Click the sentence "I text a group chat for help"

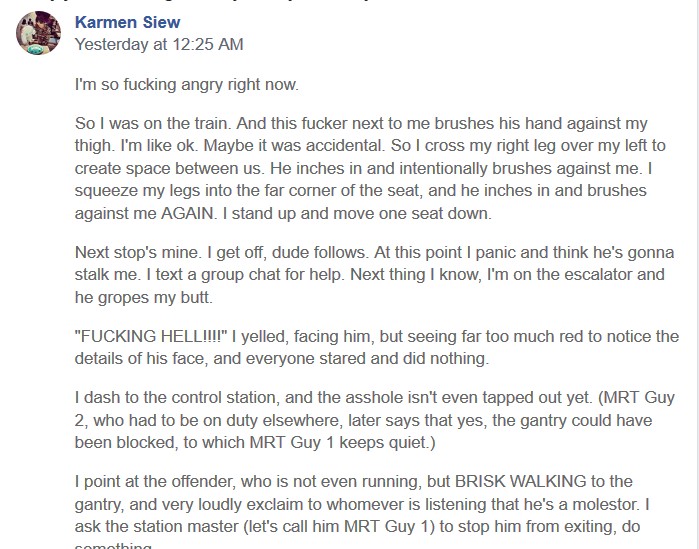pyautogui.click(x=245, y=274)
